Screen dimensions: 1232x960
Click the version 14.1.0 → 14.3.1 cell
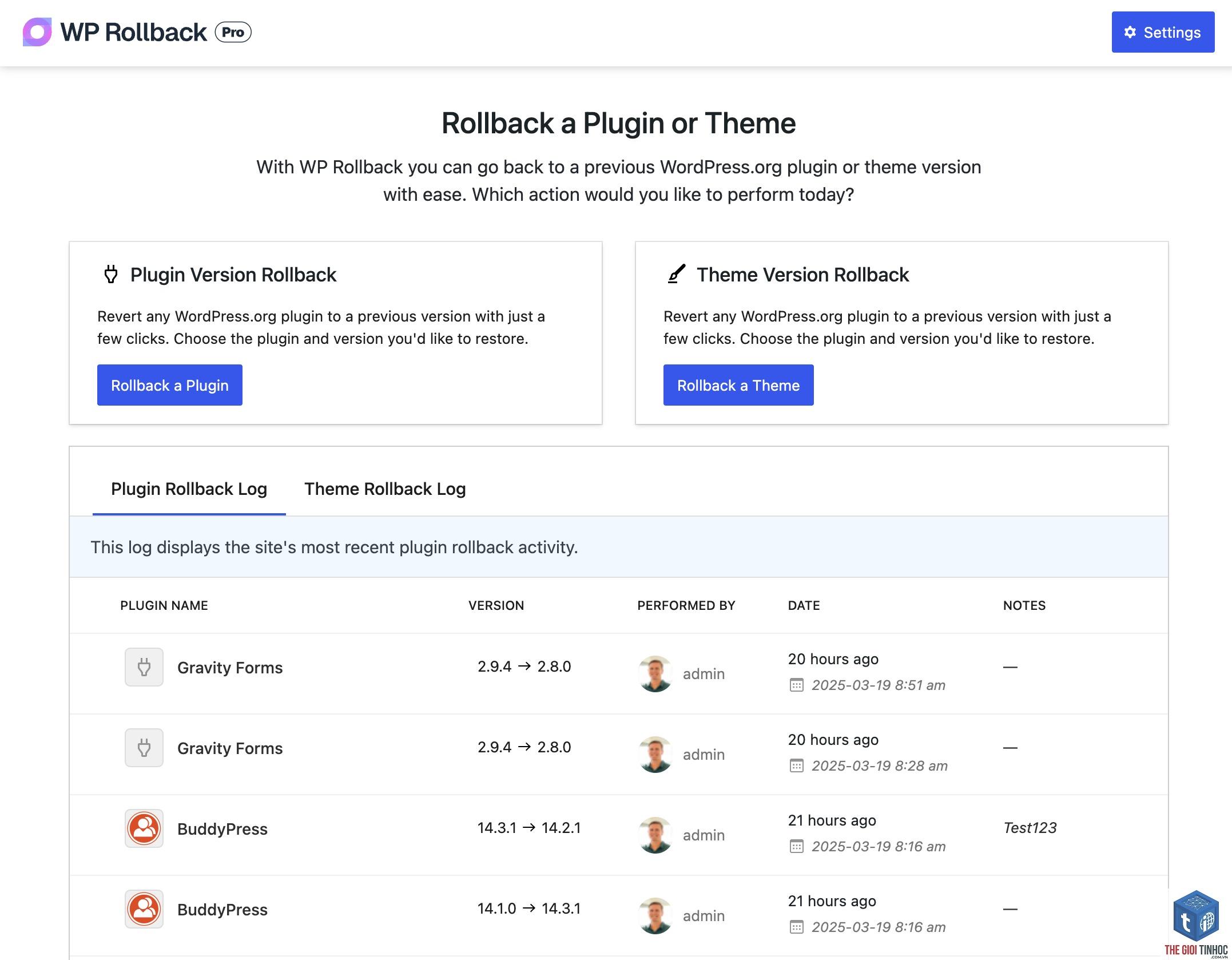(529, 909)
